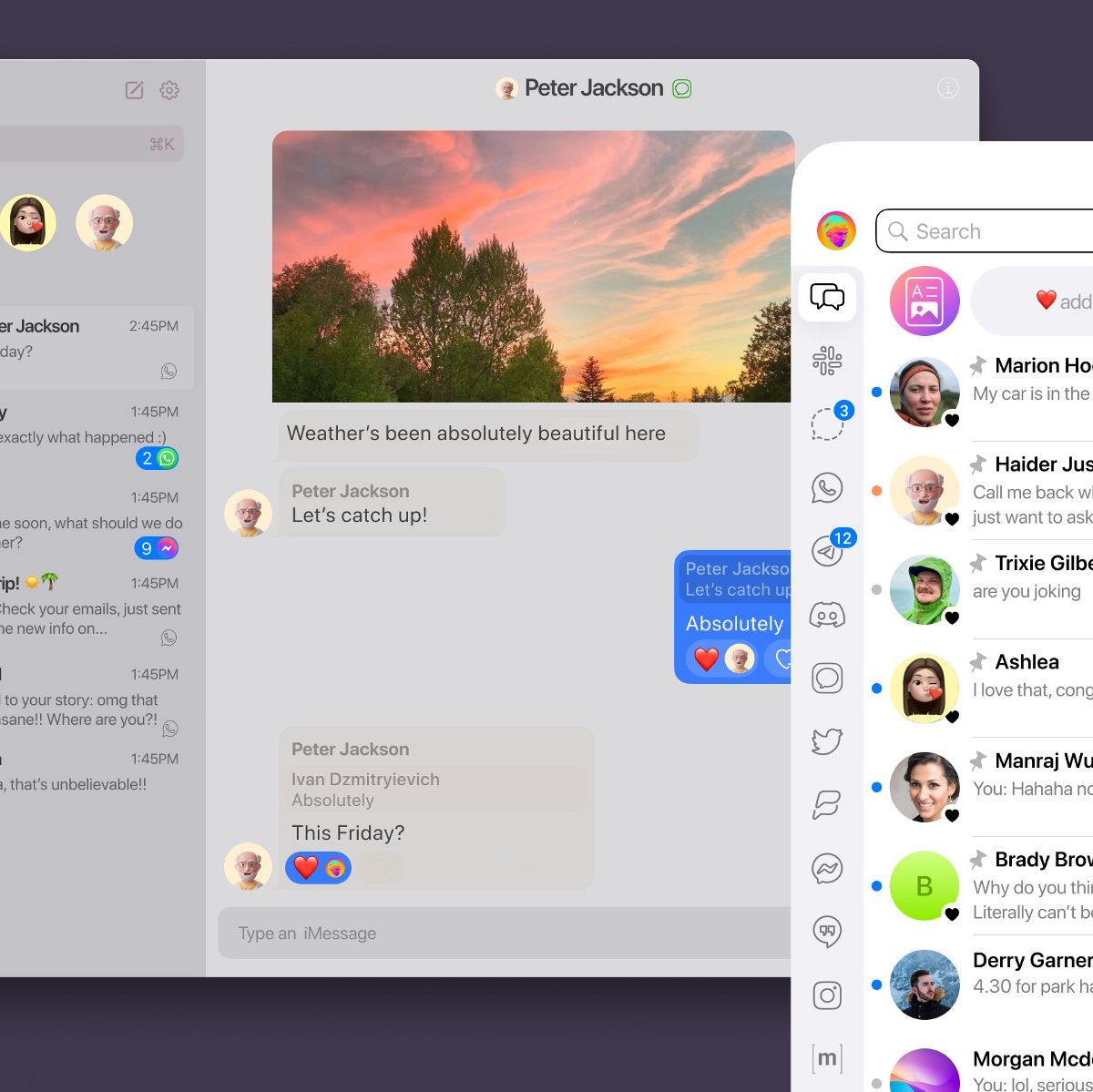This screenshot has width=1093, height=1092.
Task: Click the rounded-square chat bubble sidebar icon
Action: pyautogui.click(x=827, y=679)
